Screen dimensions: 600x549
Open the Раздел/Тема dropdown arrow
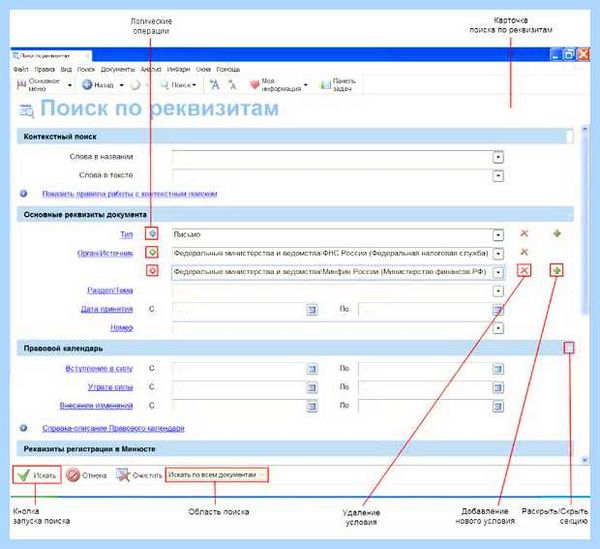498,291
